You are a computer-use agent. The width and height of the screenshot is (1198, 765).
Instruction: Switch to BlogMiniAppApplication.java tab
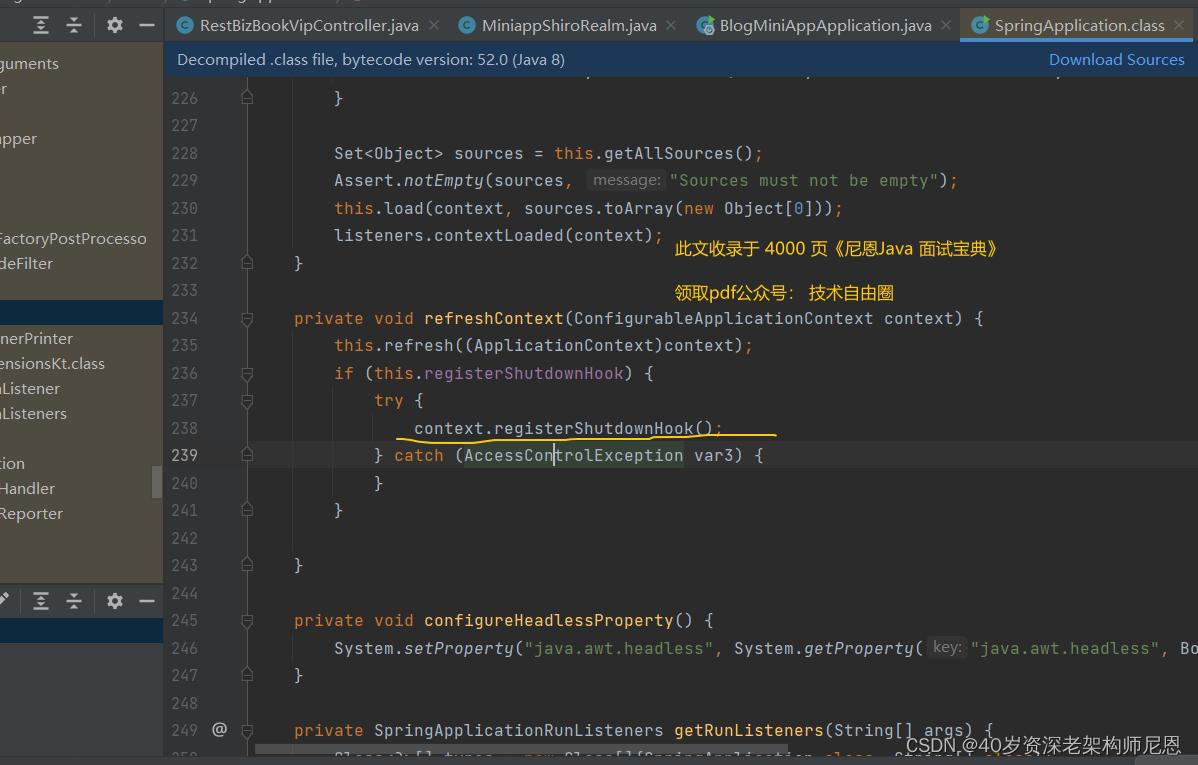pyautogui.click(x=824, y=25)
